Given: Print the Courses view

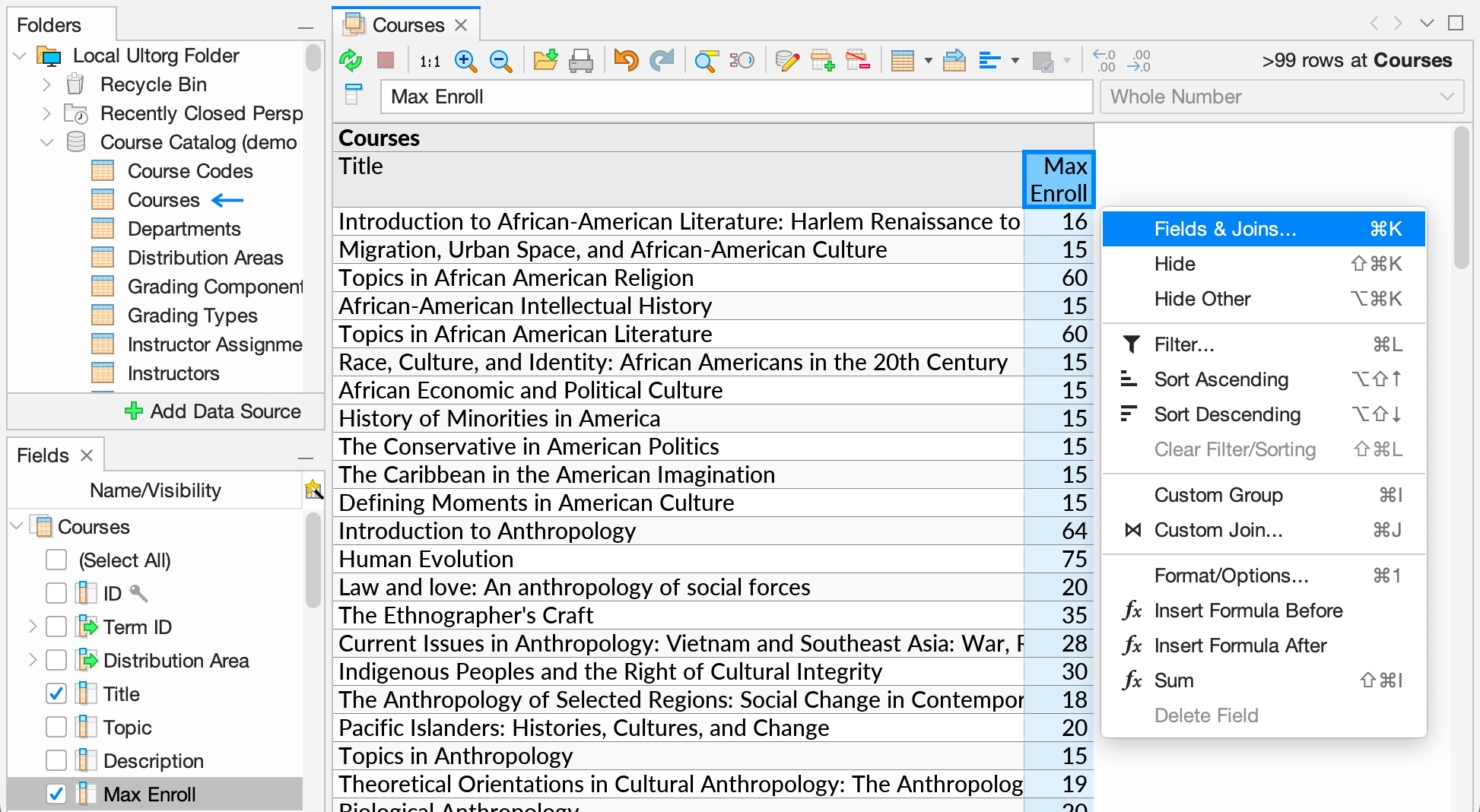Looking at the screenshot, I should 581,60.
